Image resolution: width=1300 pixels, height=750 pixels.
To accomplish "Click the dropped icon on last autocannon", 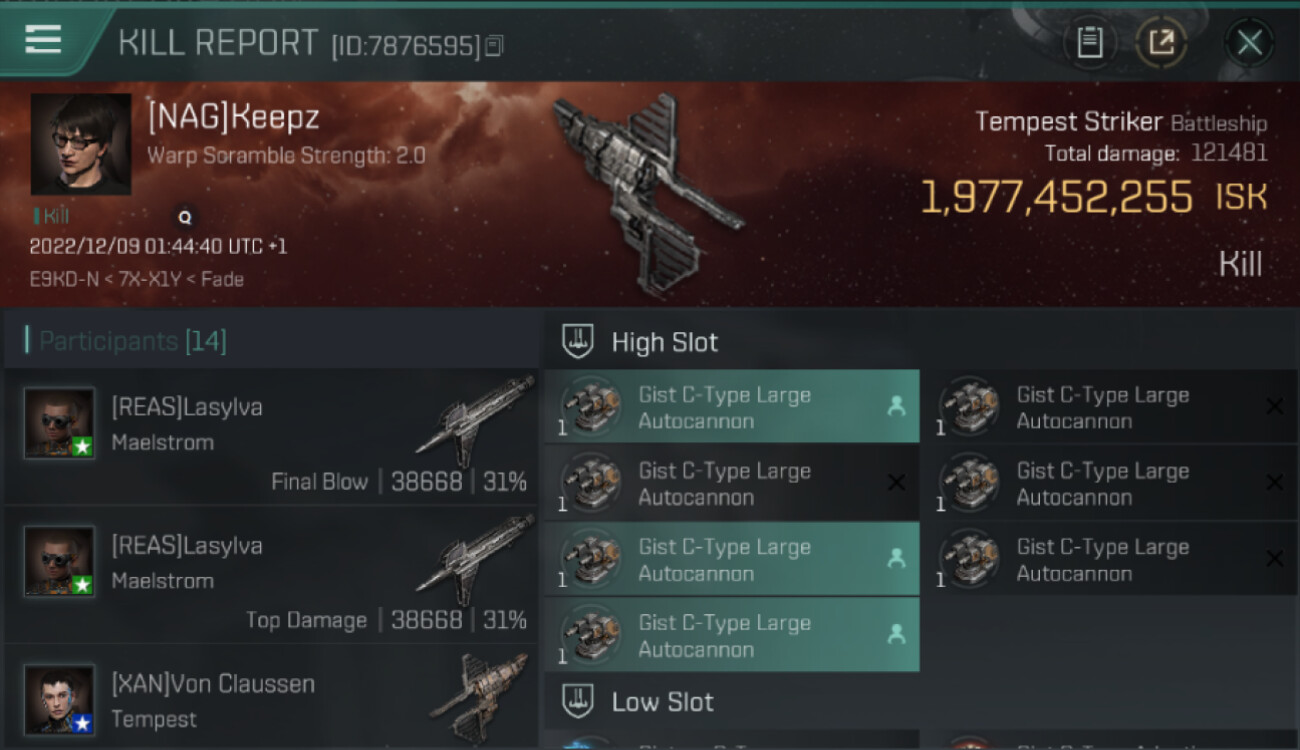I will (896, 634).
